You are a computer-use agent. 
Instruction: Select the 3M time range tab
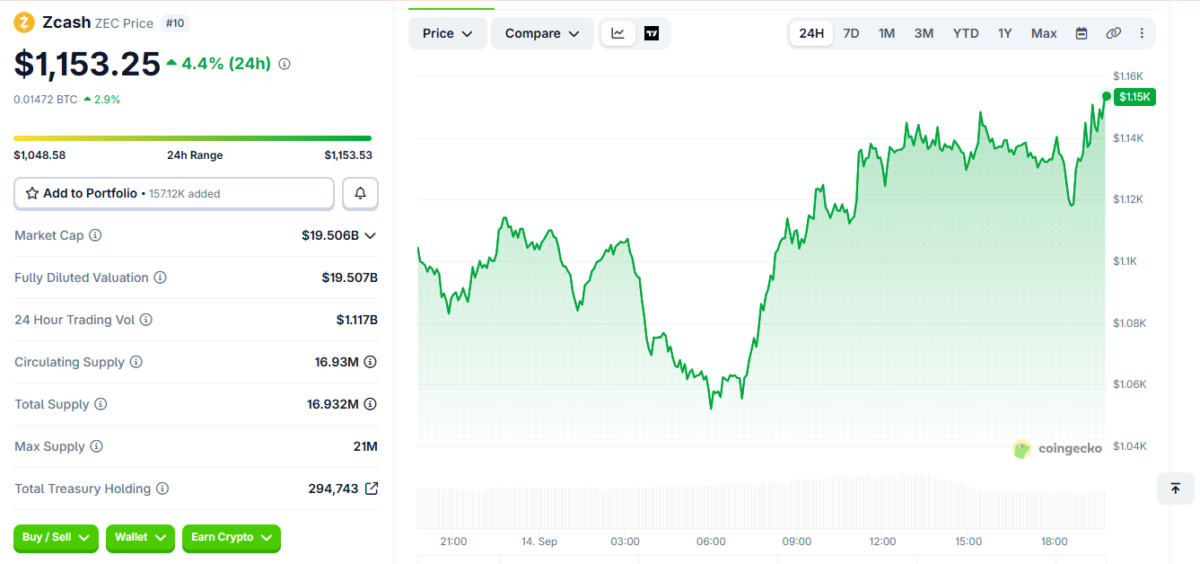(924, 33)
